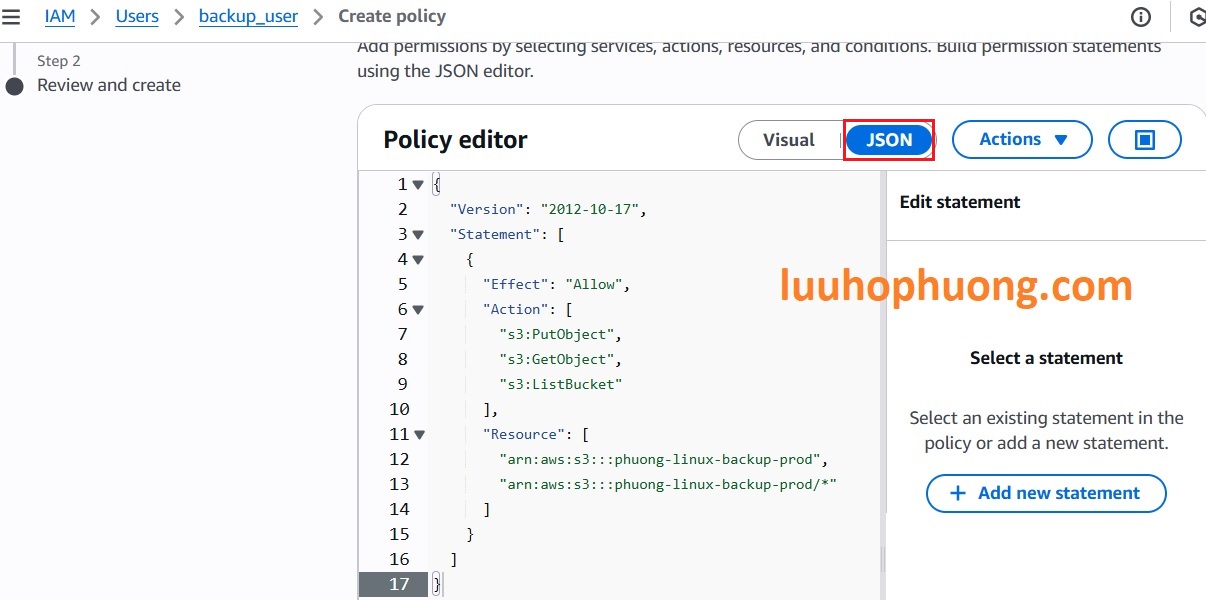Collapse the Statement array at line 3
This screenshot has width=1206, height=600.
click(x=418, y=235)
